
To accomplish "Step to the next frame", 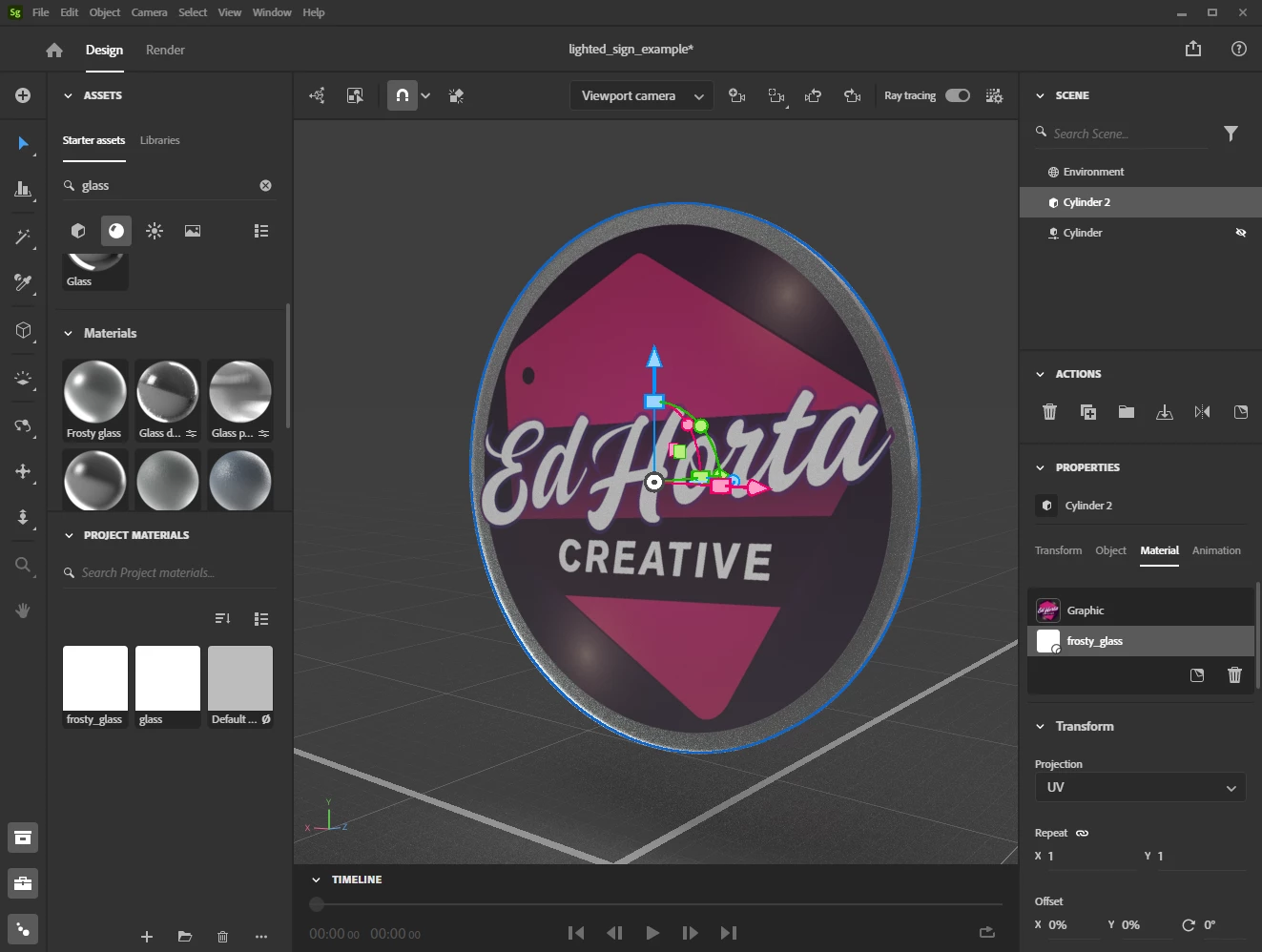I will pyautogui.click(x=690, y=933).
